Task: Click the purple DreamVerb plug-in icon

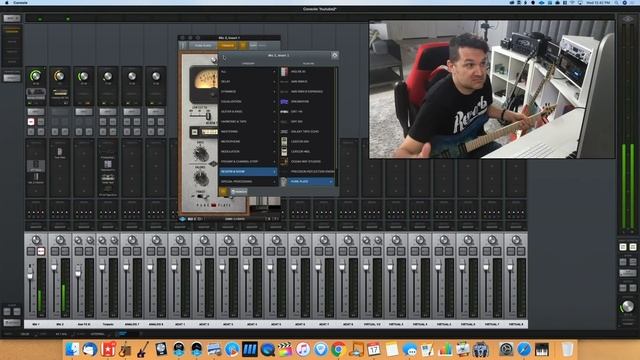Action: coord(284,102)
